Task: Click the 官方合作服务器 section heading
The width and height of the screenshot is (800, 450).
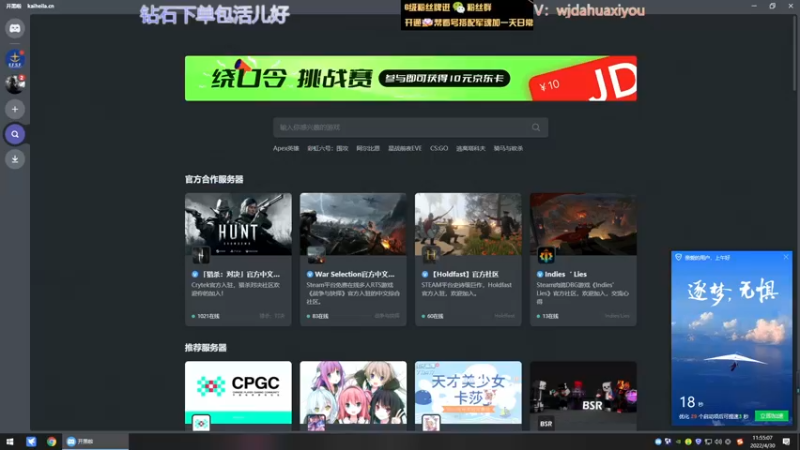Action: click(214, 180)
